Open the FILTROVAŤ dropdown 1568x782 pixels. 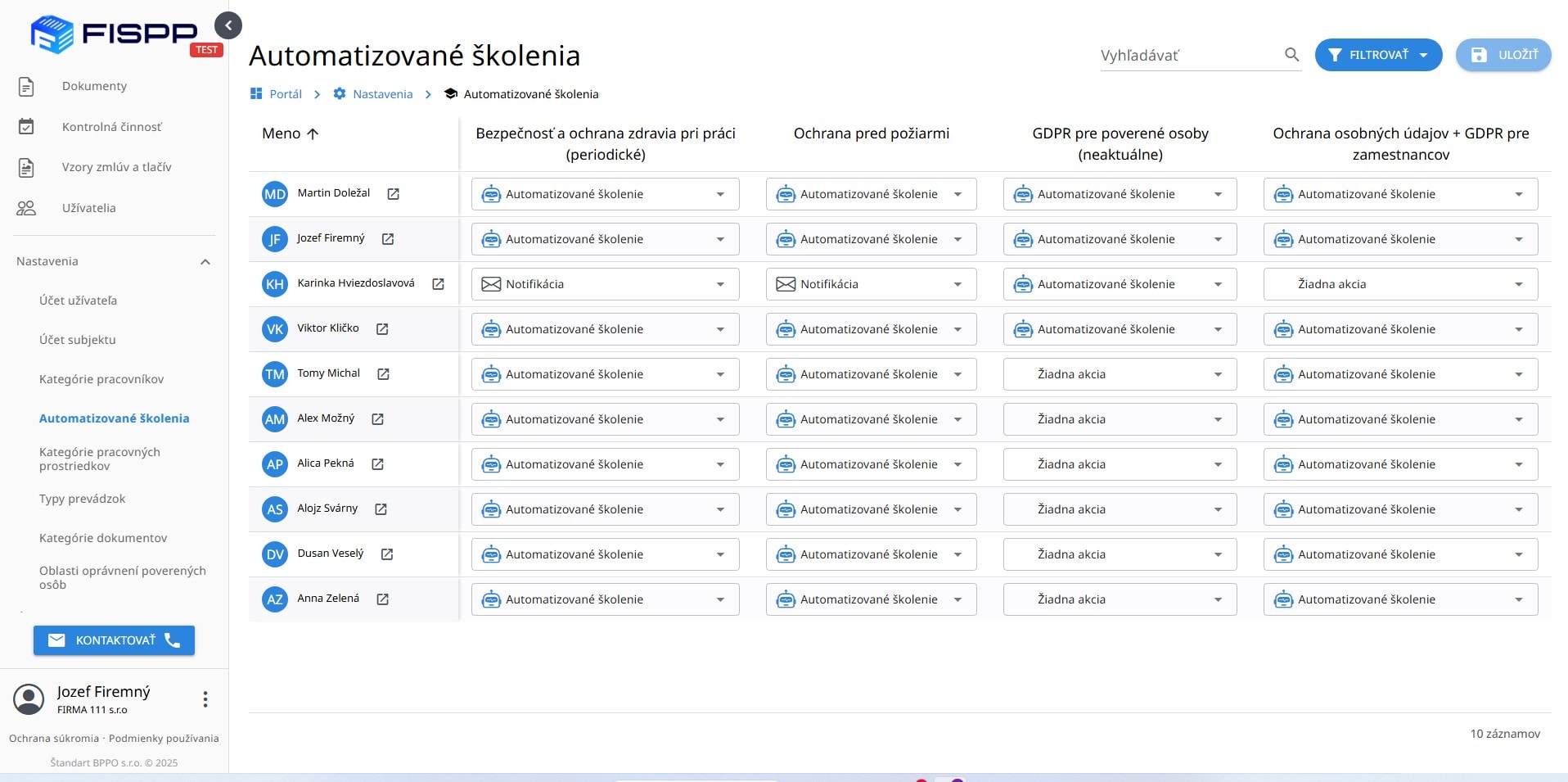pos(1377,55)
